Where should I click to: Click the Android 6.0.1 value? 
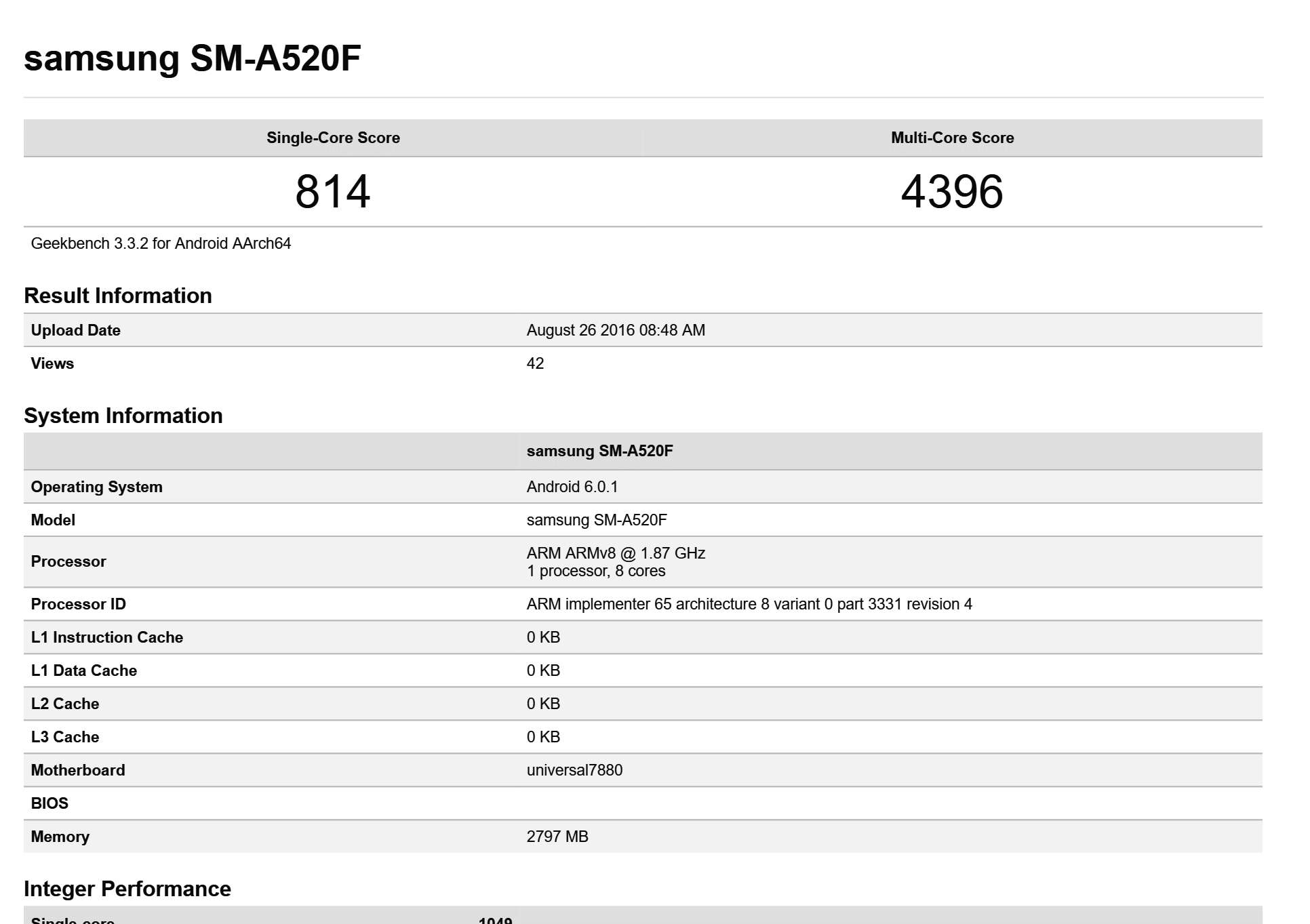(572, 487)
